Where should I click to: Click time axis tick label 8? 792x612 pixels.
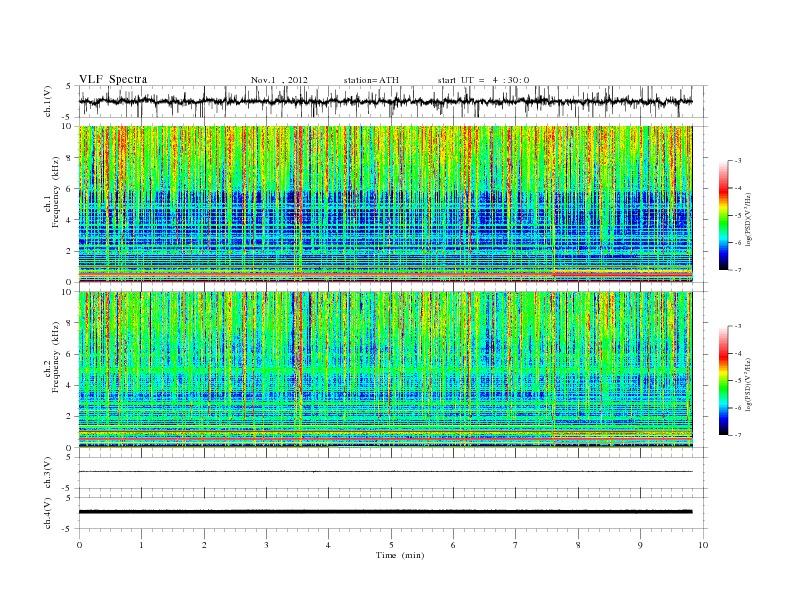pos(578,545)
